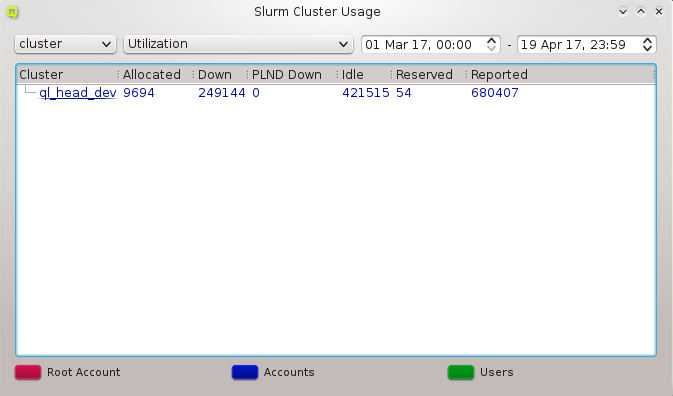Image resolution: width=673 pixels, height=396 pixels.
Task: Sort by the Allocated column header
Action: 157,75
